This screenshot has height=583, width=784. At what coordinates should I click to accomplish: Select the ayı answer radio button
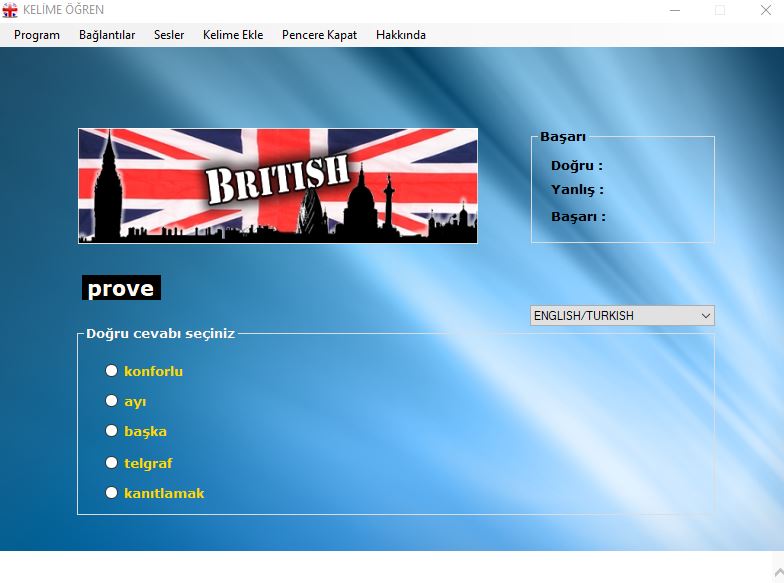click(x=111, y=400)
